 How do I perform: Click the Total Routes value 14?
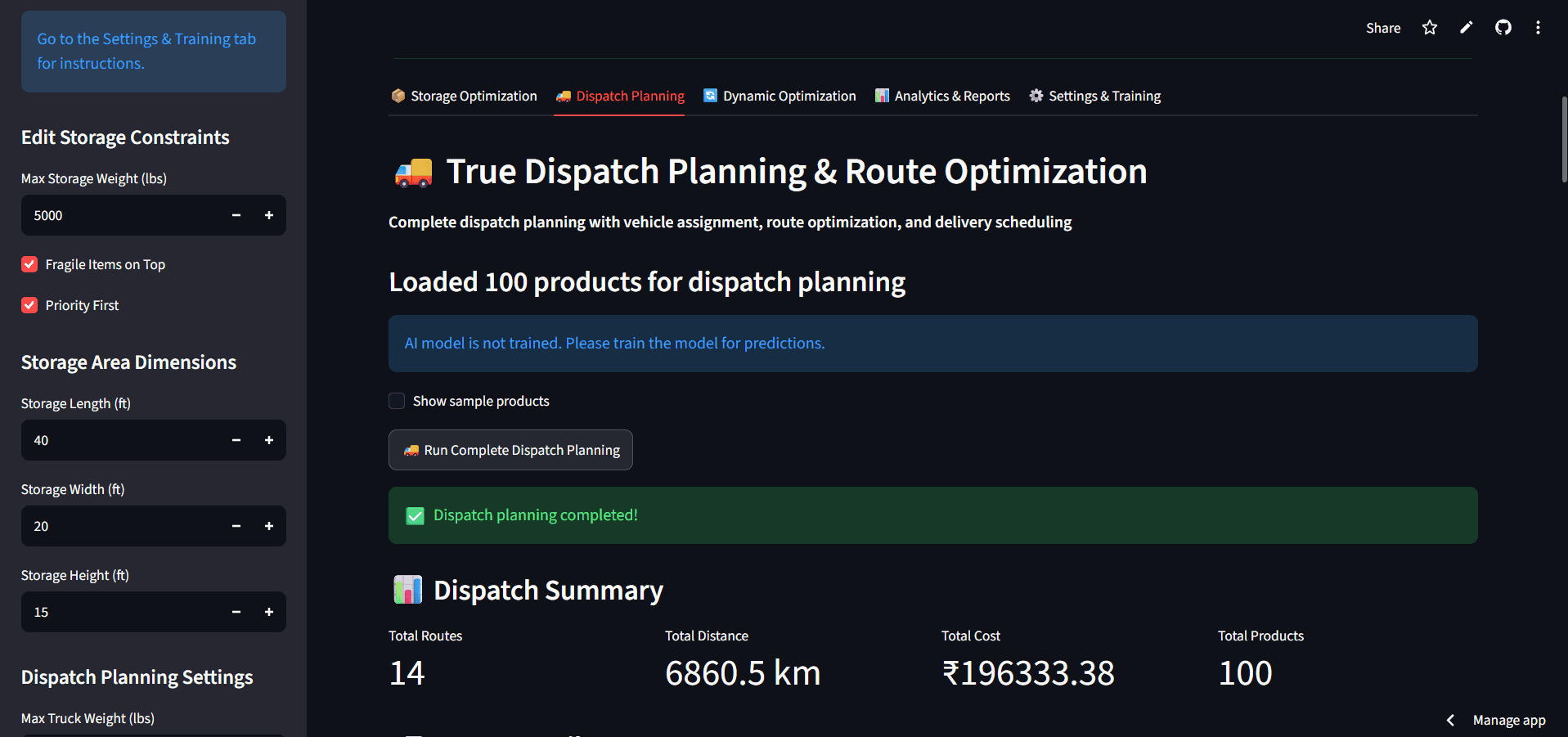[x=407, y=673]
